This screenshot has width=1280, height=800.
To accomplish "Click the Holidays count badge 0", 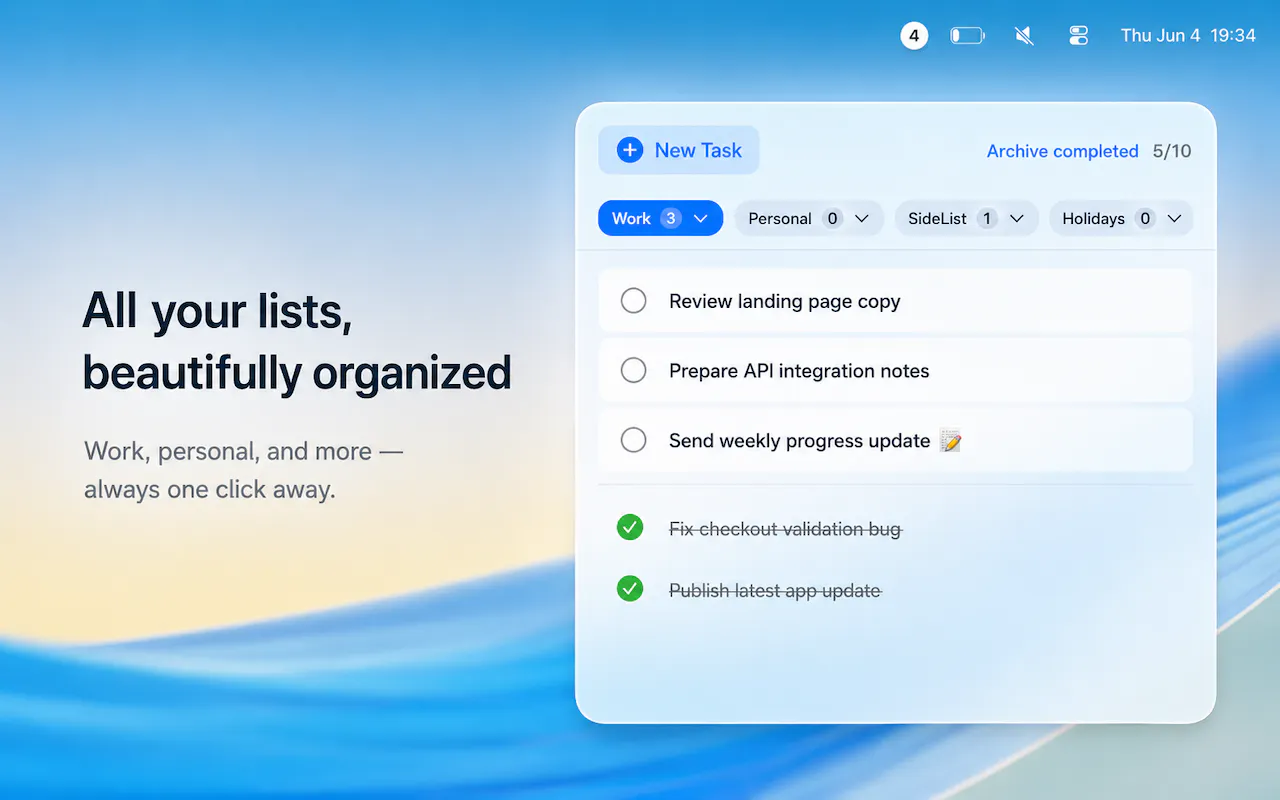I will tap(1145, 218).
